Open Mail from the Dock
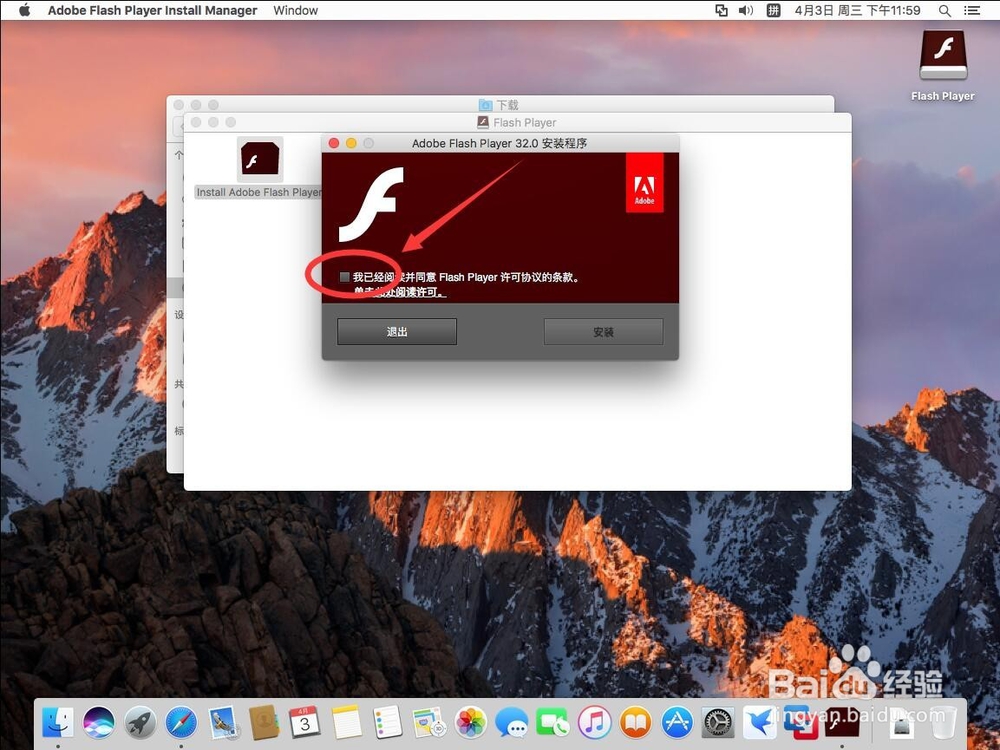Image resolution: width=1000 pixels, height=750 pixels. click(223, 723)
